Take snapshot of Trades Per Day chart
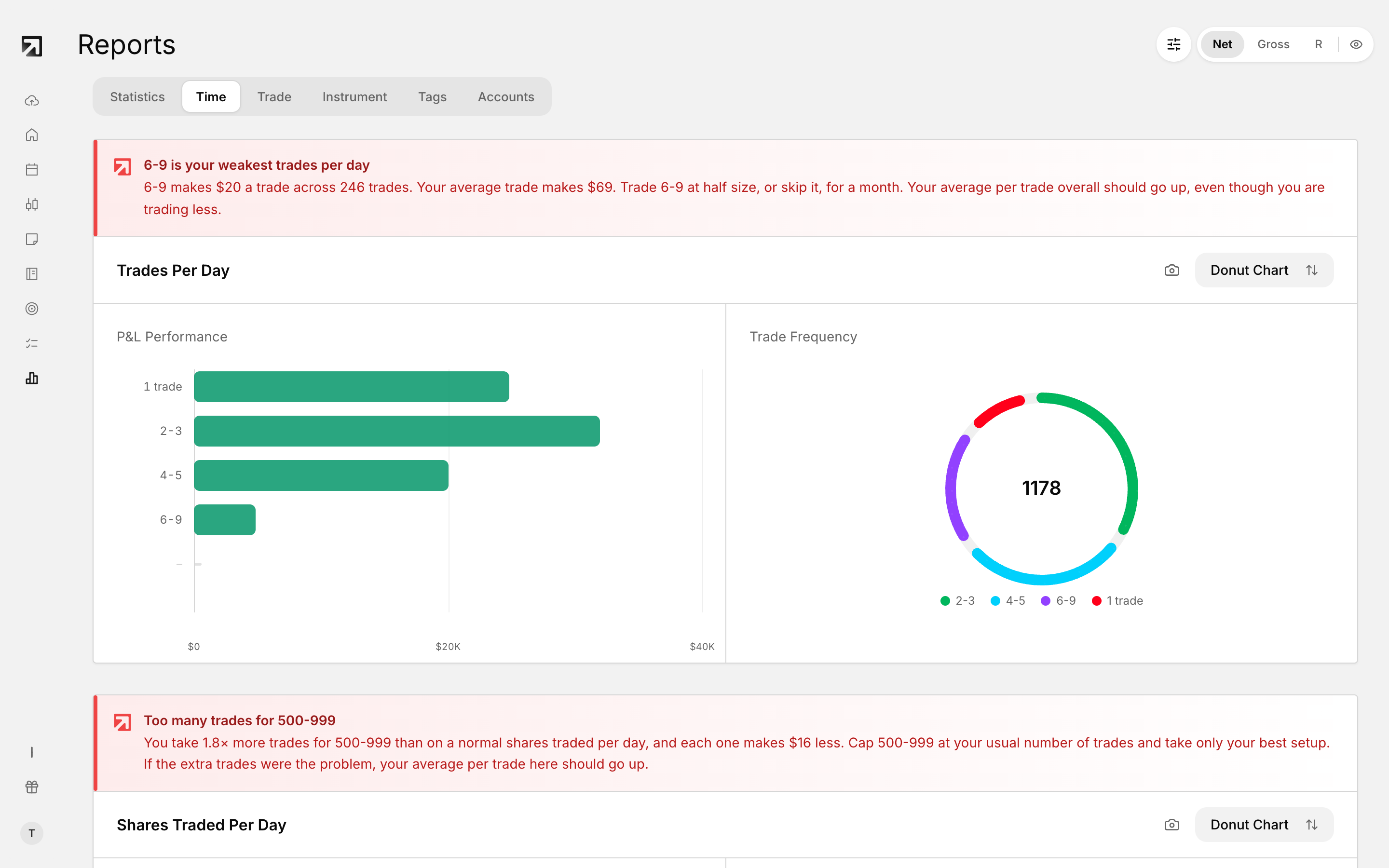 pos(1171,270)
